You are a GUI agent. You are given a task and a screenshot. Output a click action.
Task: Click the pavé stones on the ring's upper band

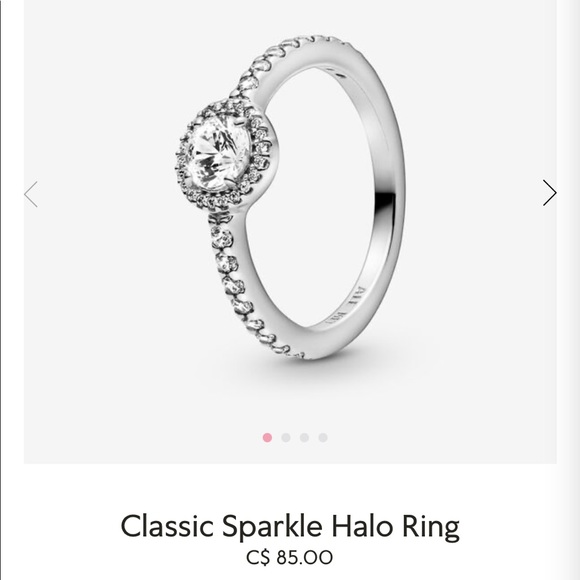pyautogui.click(x=281, y=61)
